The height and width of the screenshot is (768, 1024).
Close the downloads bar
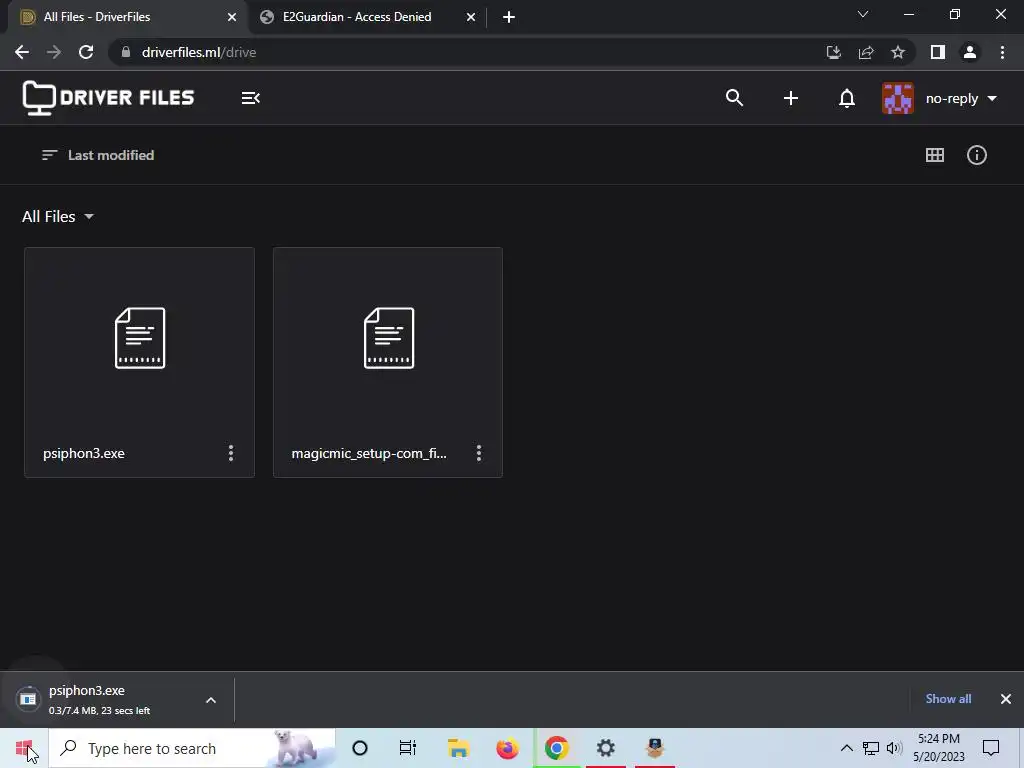tap(1006, 699)
